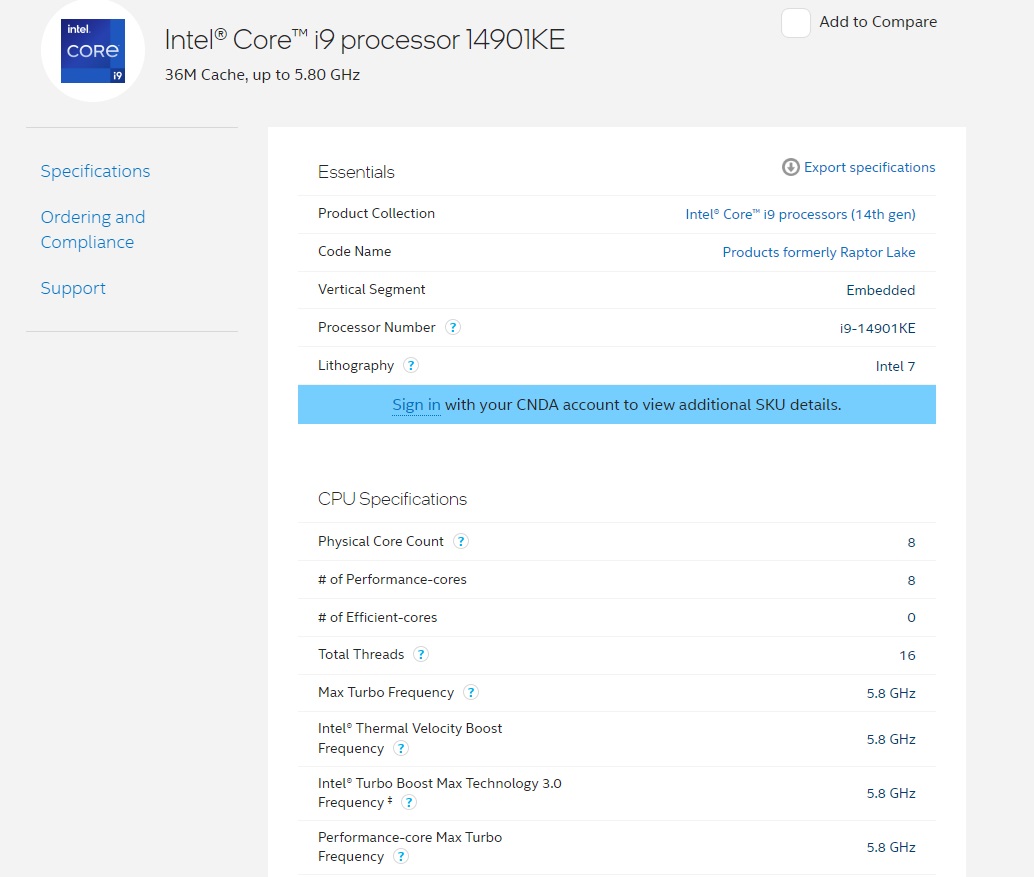This screenshot has height=877, width=1034.
Task: Check the Add to Compare checkbox
Action: point(796,23)
